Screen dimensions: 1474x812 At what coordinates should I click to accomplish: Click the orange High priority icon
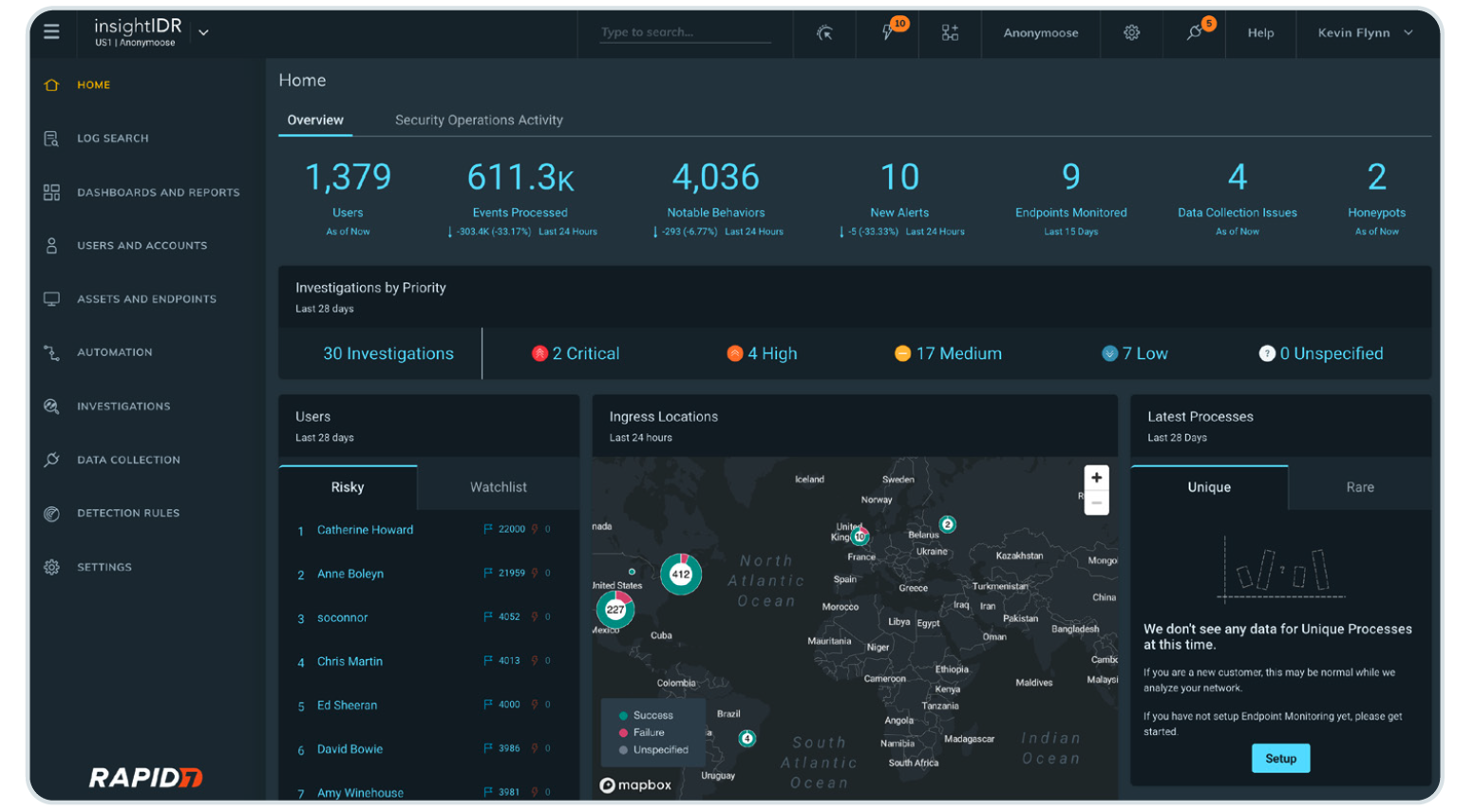click(734, 353)
